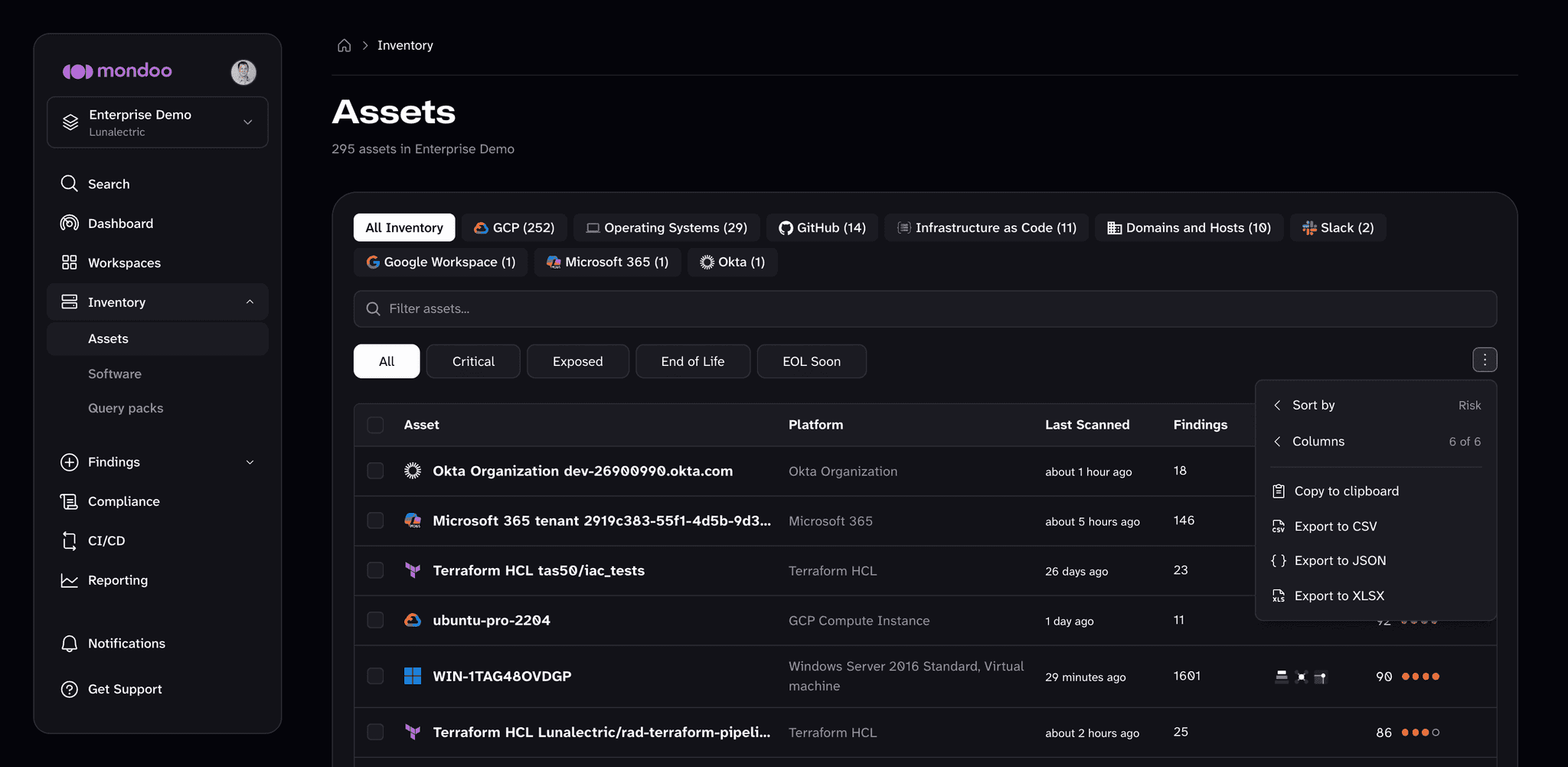Open the home breadcrumb icon
1568x767 pixels.
[345, 46]
